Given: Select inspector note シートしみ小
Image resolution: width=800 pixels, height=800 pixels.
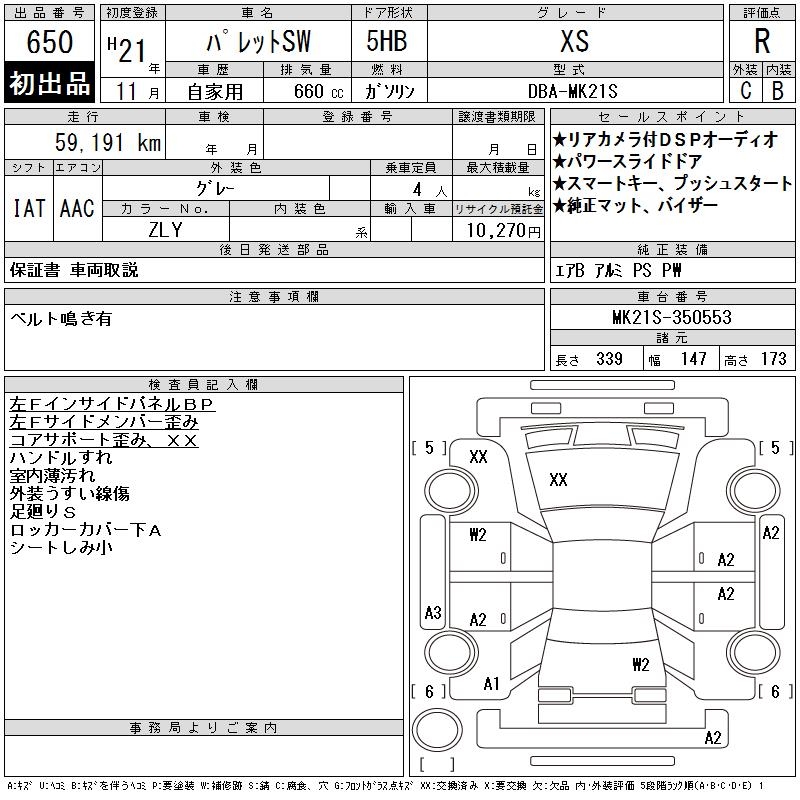Looking at the screenshot, I should (61, 547).
